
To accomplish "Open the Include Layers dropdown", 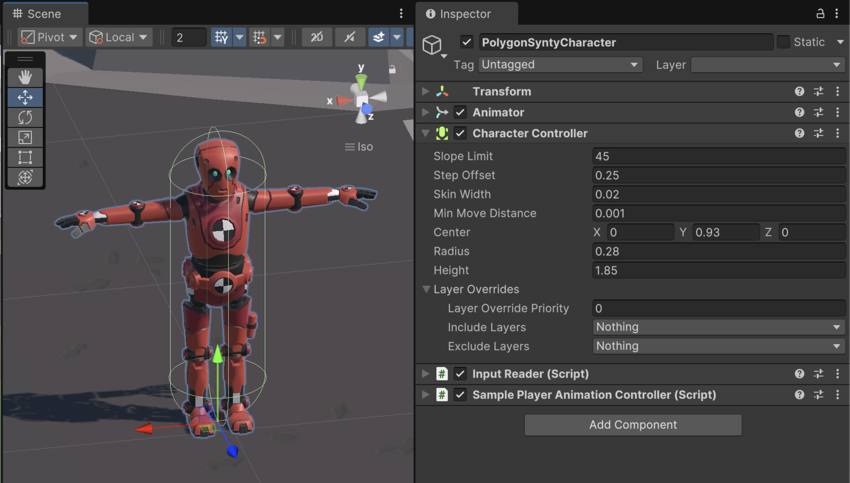I will (718, 327).
